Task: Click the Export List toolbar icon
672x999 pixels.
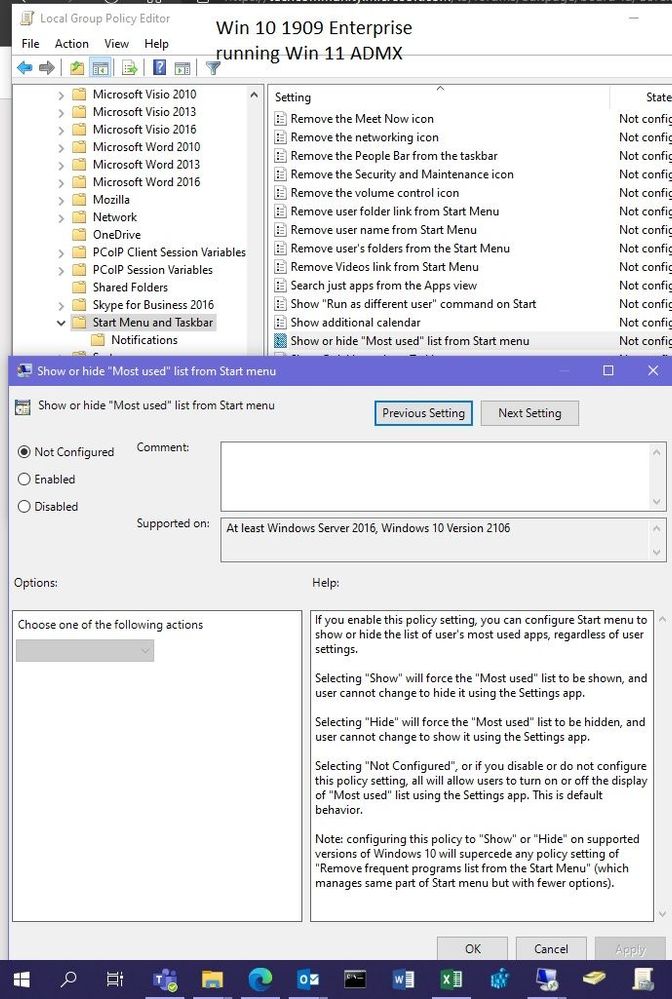Action: pyautogui.click(x=129, y=68)
